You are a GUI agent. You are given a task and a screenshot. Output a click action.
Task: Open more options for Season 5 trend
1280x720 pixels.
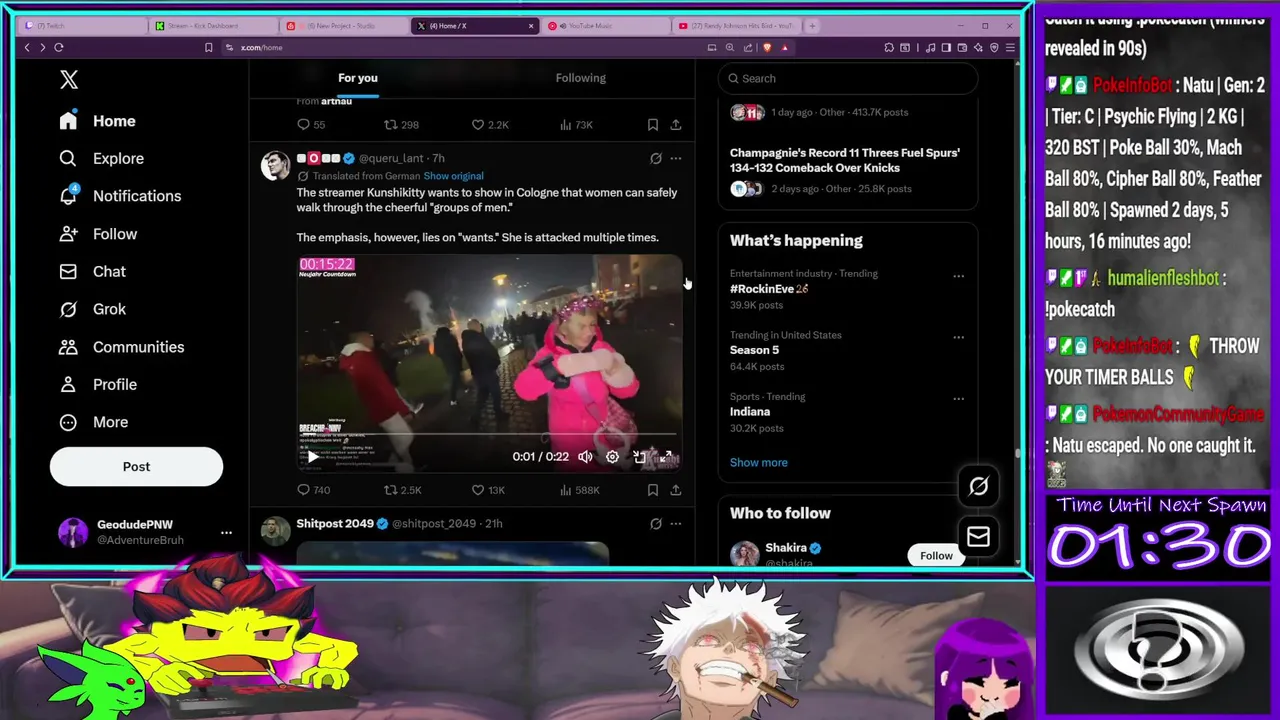point(958,338)
